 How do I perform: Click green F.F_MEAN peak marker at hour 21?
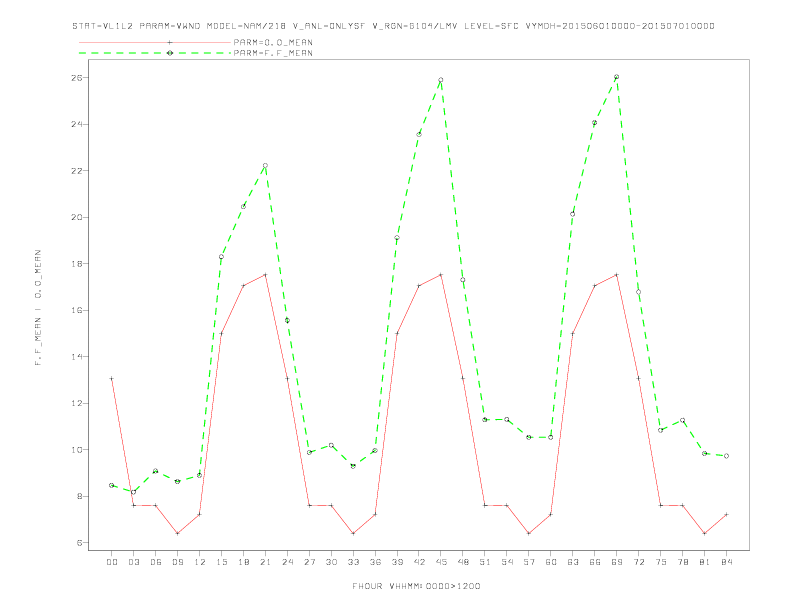tap(265, 165)
